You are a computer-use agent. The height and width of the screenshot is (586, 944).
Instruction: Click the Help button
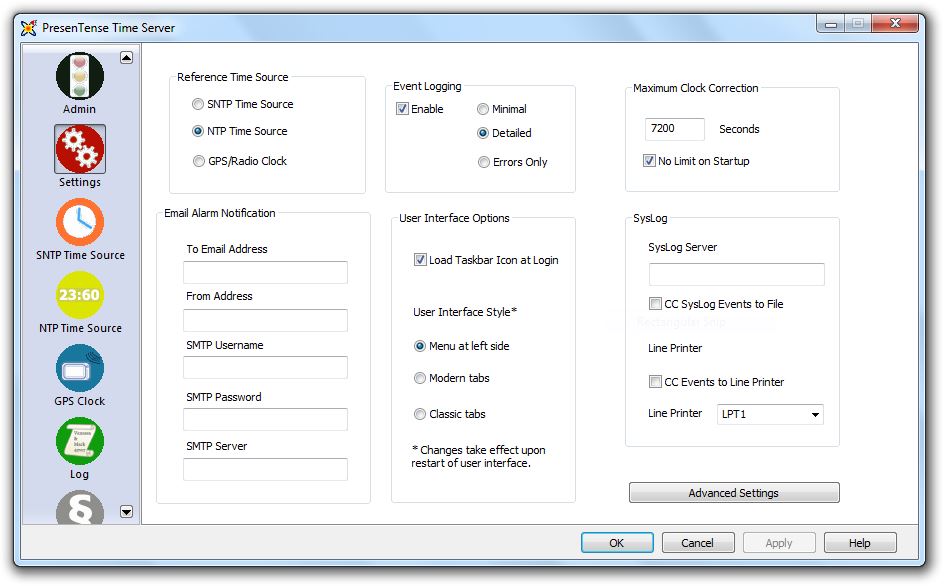860,543
